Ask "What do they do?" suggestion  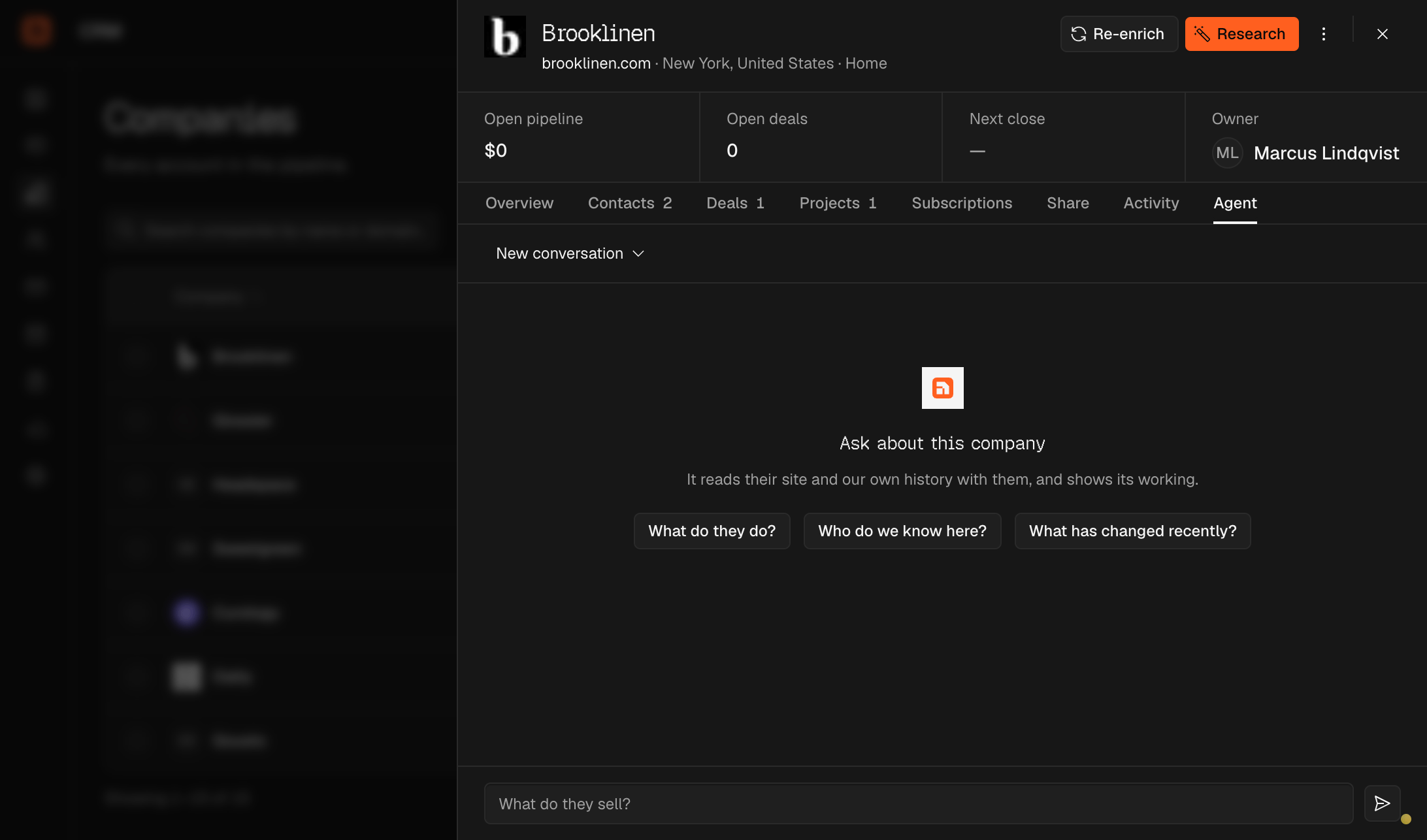(712, 531)
